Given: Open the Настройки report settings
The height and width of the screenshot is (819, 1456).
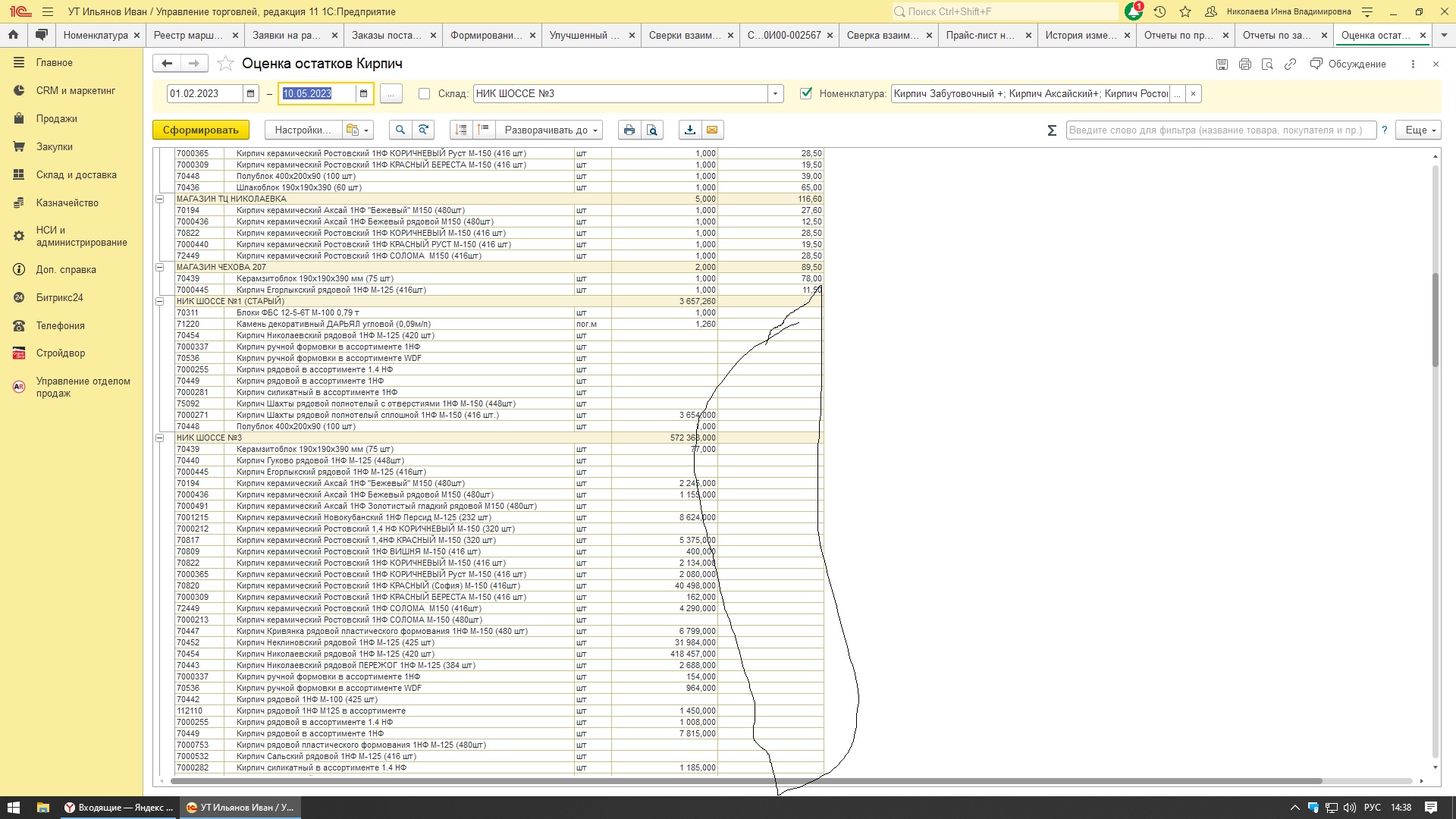Looking at the screenshot, I should pyautogui.click(x=303, y=130).
